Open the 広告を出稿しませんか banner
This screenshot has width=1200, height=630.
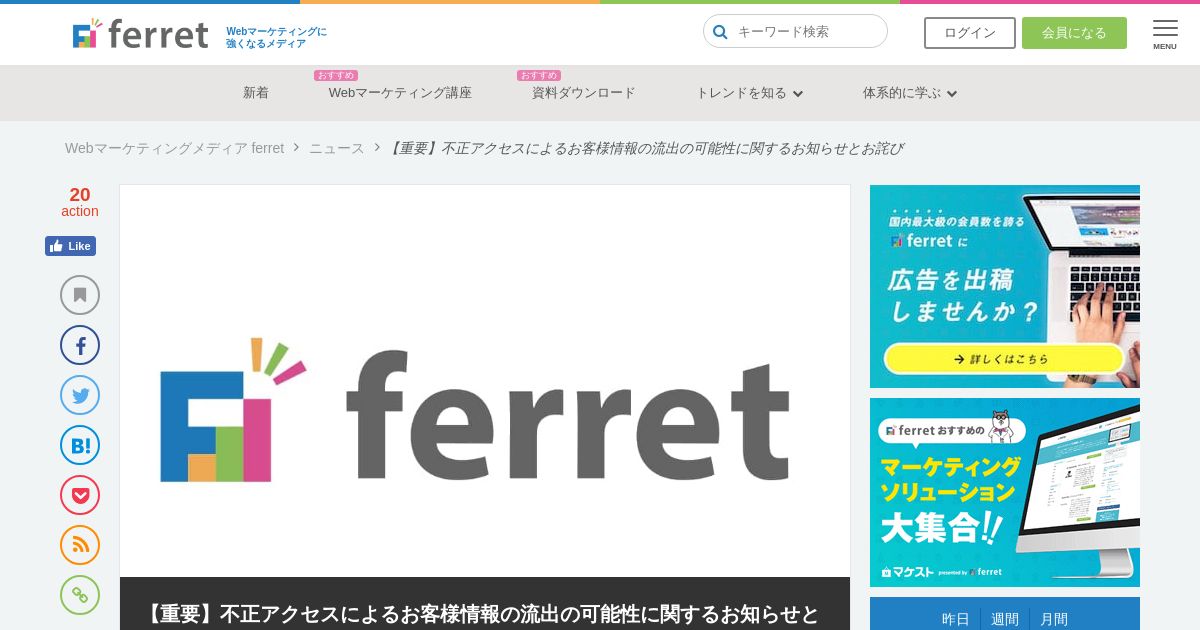pyautogui.click(x=1005, y=286)
